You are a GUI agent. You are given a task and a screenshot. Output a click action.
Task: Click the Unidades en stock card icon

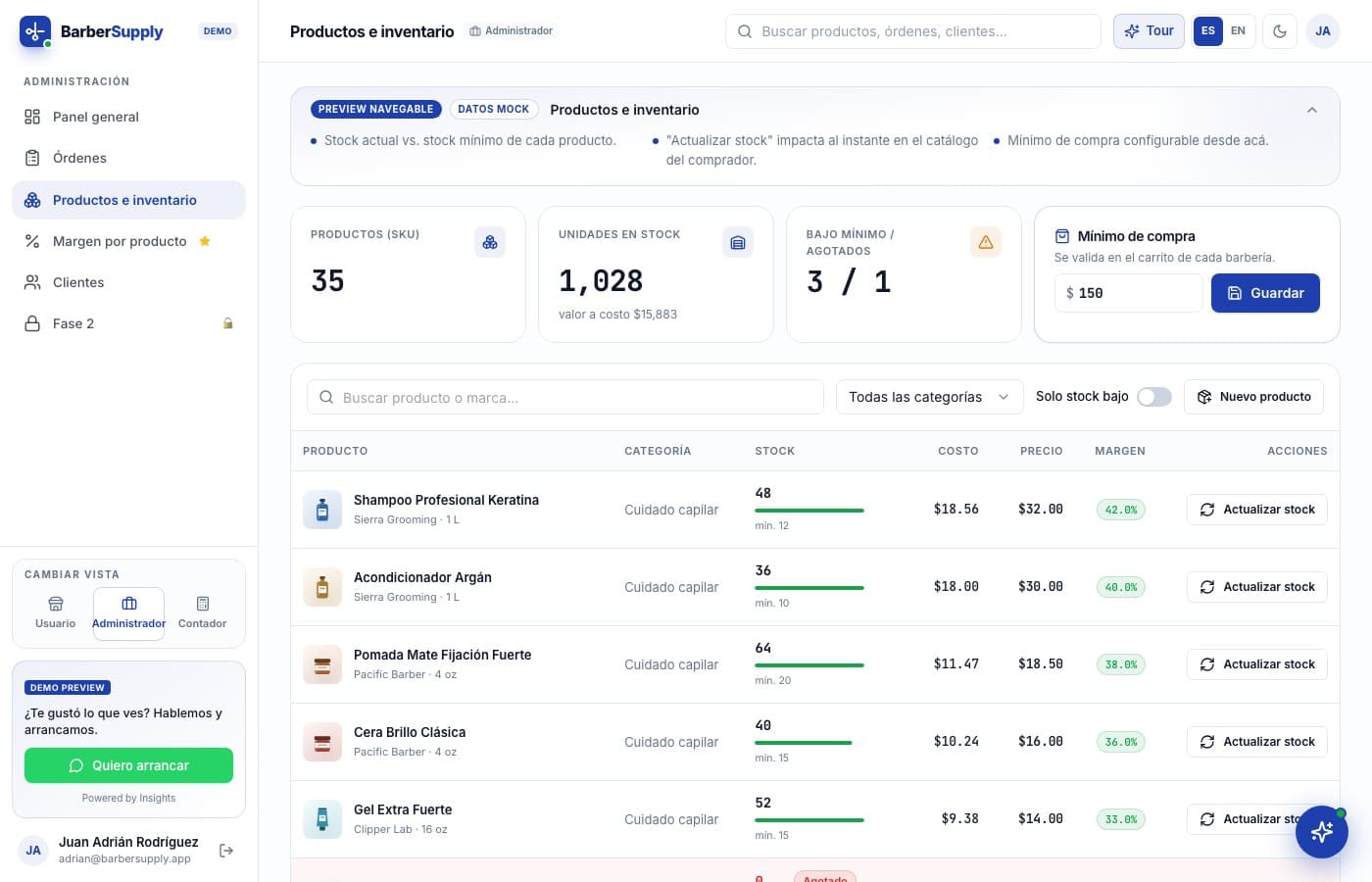pos(738,242)
